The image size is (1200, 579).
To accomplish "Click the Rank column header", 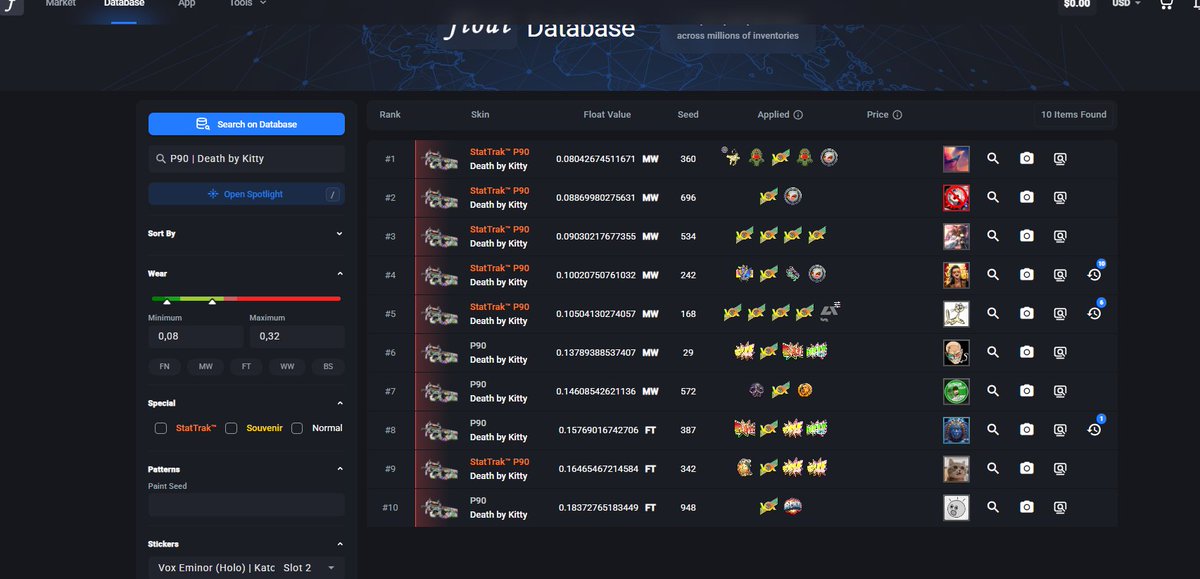I will pyautogui.click(x=390, y=115).
